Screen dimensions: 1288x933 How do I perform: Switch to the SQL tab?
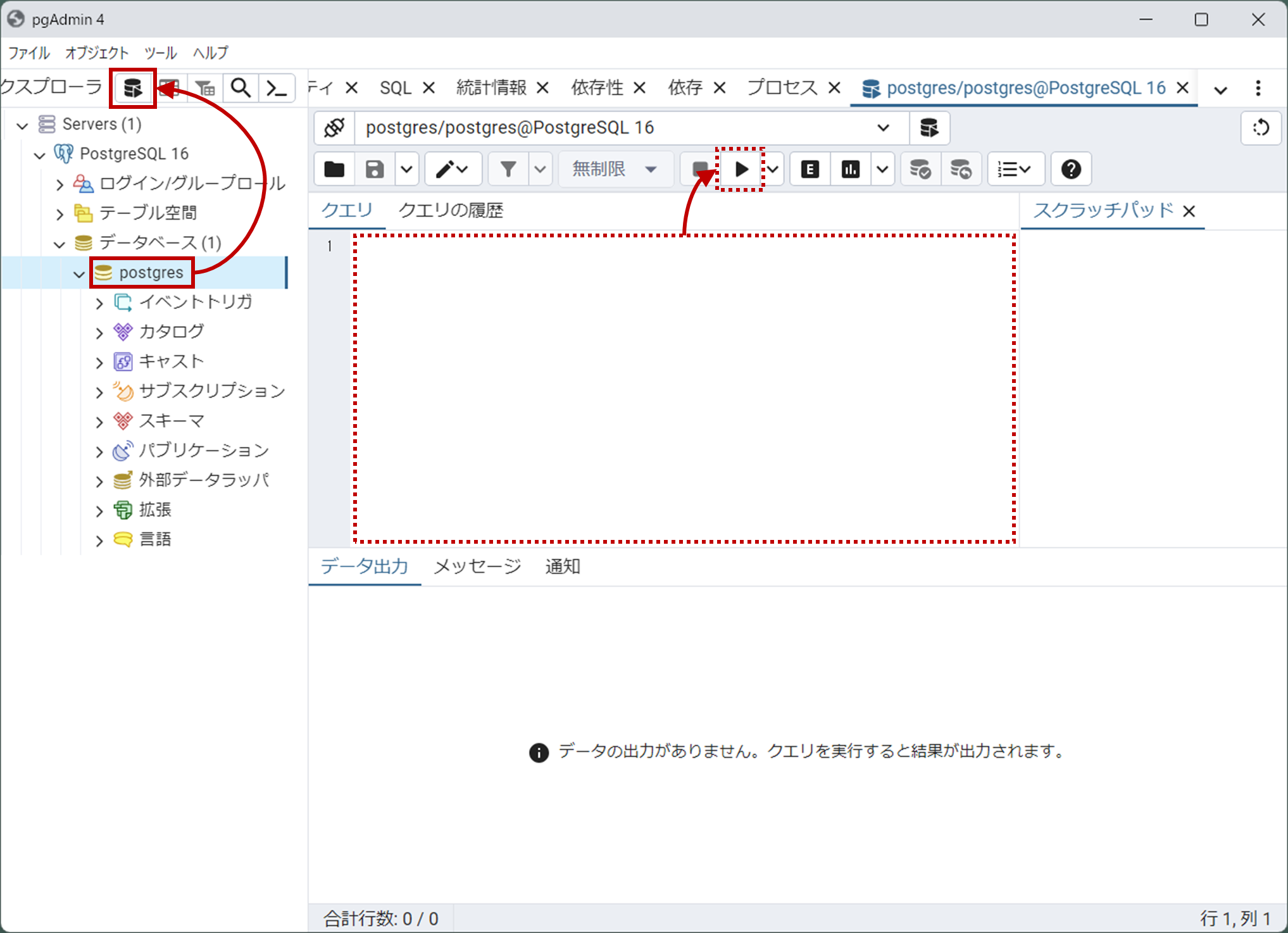tap(396, 88)
